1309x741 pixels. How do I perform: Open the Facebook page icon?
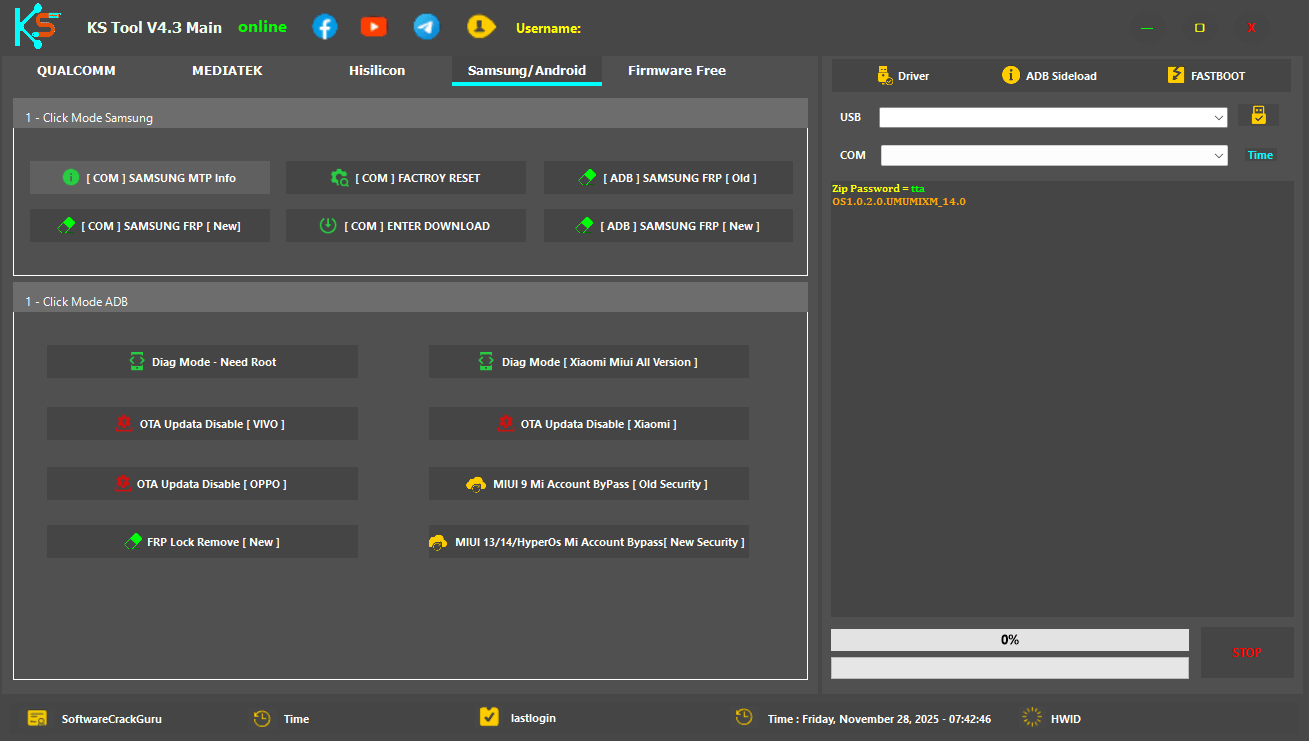324,26
